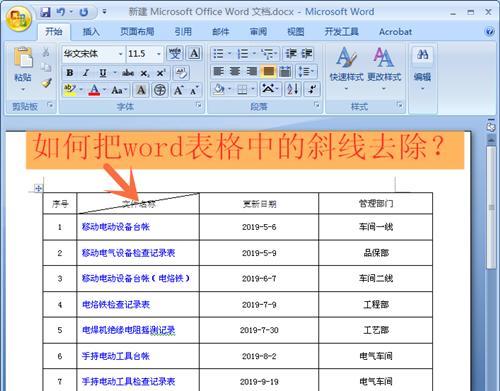
Task: Redo action in quick access toolbar
Action: point(84,12)
